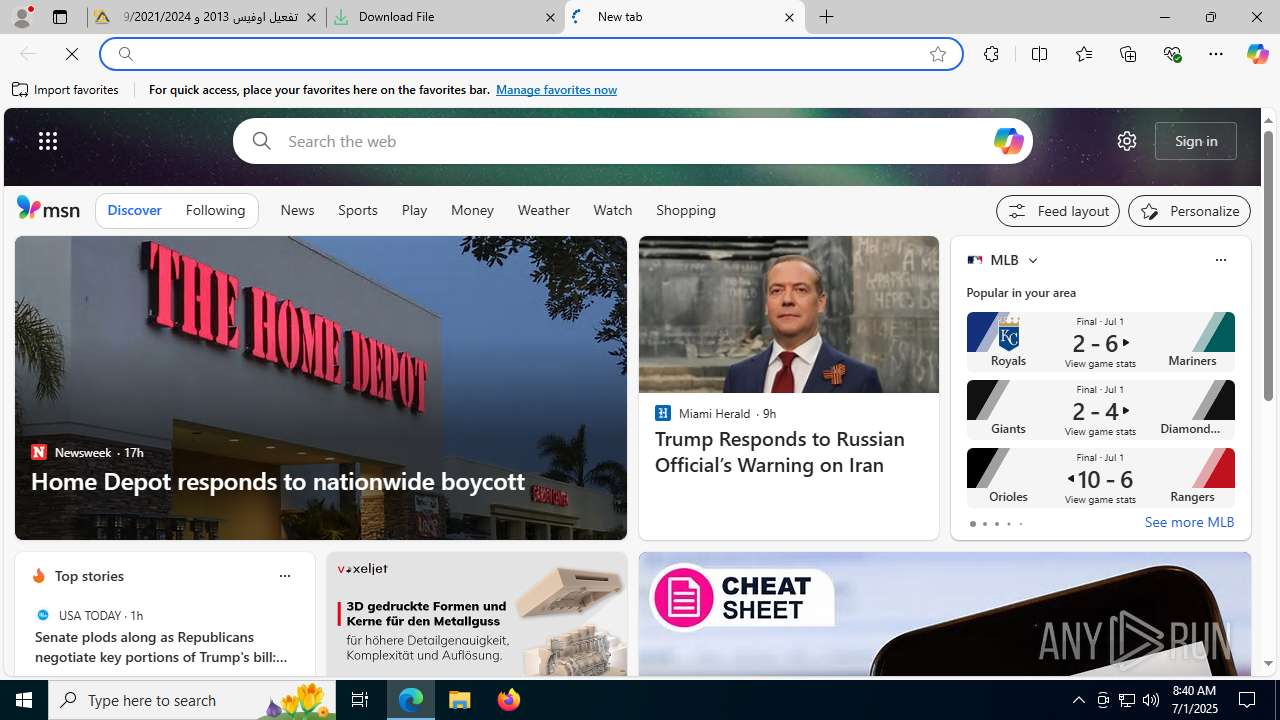1280x720 pixels.
Task: Open the Senate plods along story
Action: pos(161,647)
